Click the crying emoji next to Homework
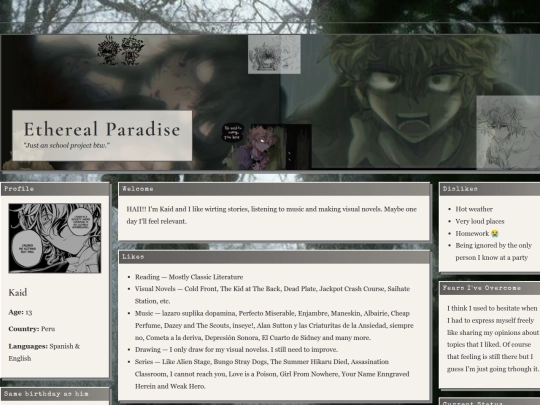This screenshot has height=405, width=540. pyautogui.click(x=495, y=234)
